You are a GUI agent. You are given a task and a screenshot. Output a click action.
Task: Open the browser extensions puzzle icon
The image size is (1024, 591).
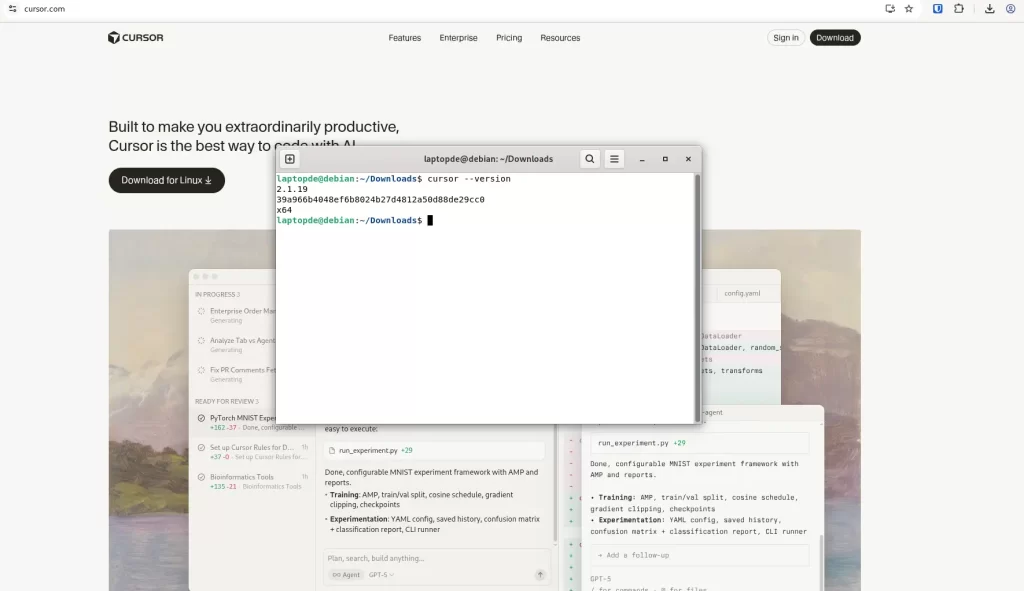coord(958,9)
